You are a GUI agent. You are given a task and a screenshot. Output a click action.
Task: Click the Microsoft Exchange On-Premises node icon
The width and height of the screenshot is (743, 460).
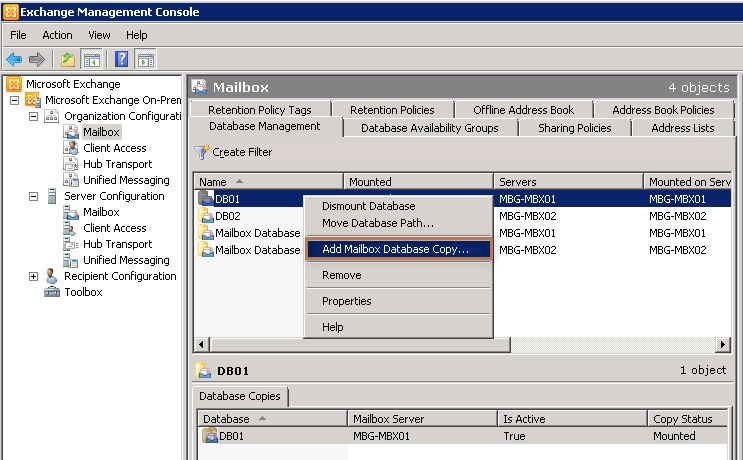coord(33,100)
